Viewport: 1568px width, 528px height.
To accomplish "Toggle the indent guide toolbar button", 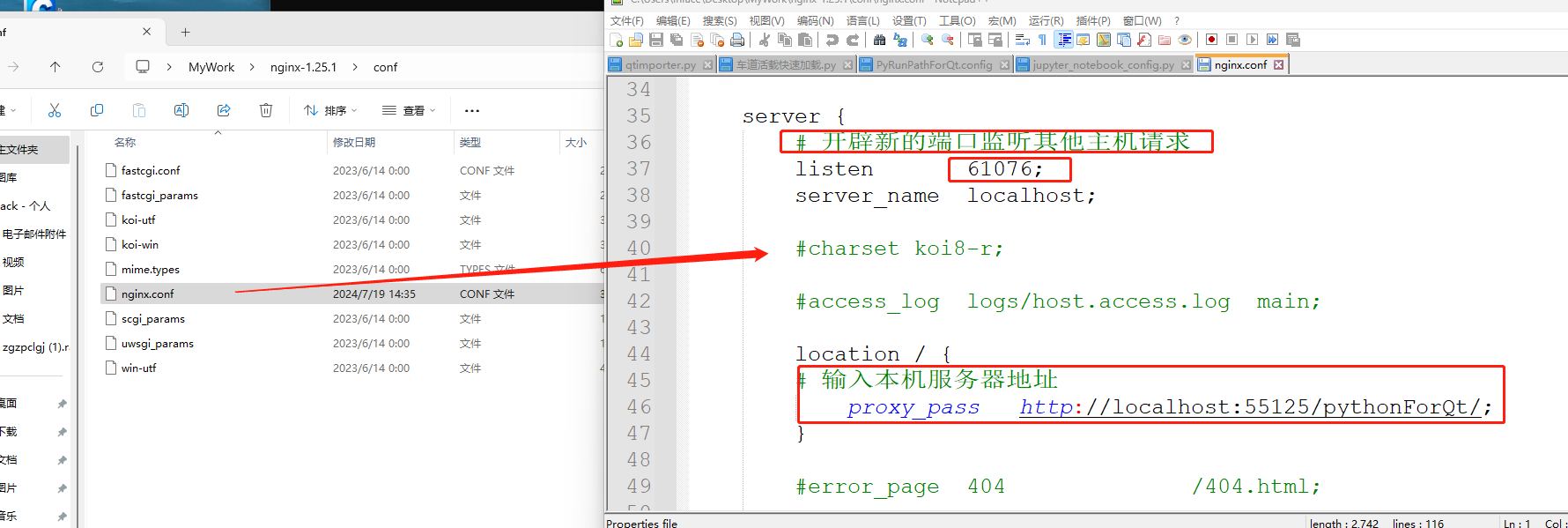I will [1063, 40].
